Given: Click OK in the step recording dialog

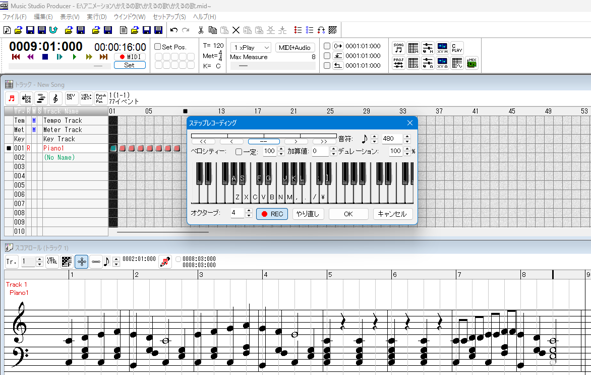Looking at the screenshot, I should pos(348,214).
